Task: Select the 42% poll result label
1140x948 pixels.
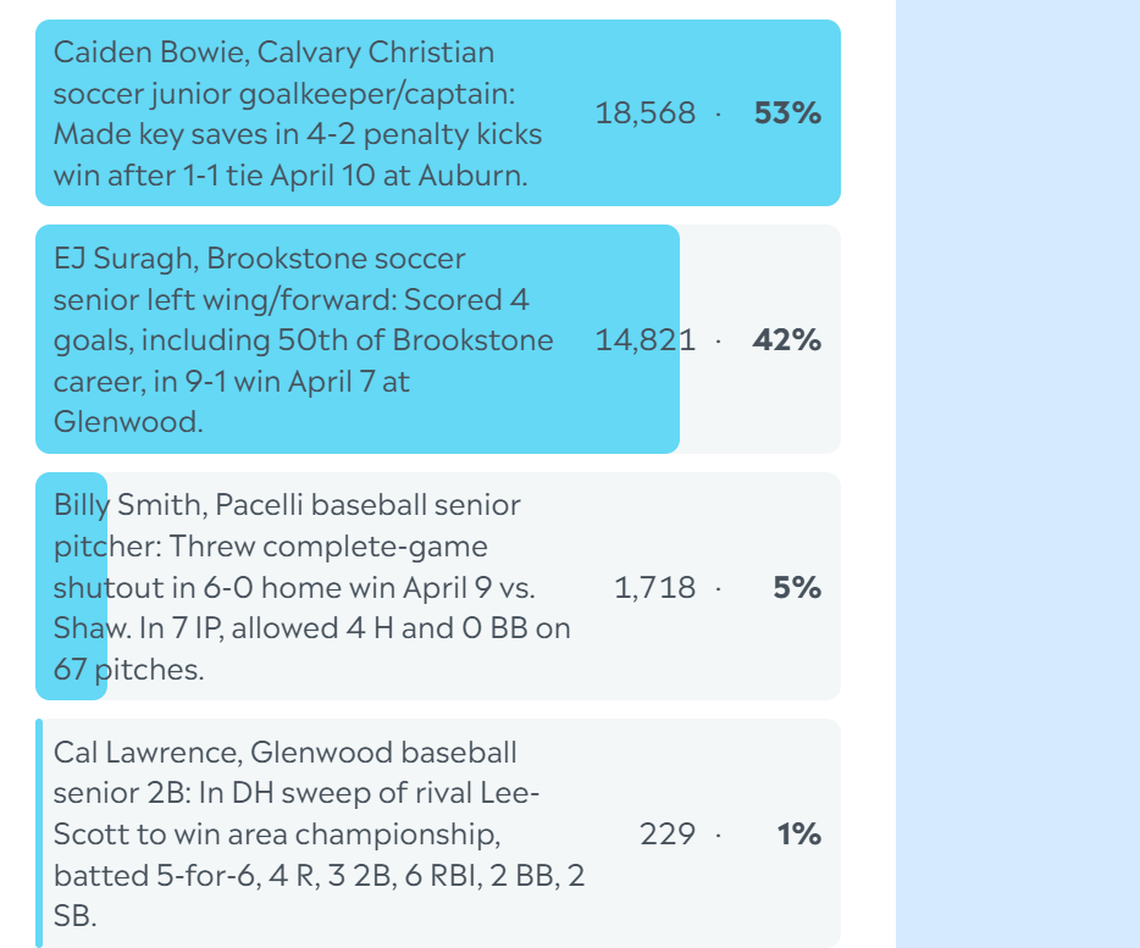Action: pyautogui.click(x=787, y=340)
